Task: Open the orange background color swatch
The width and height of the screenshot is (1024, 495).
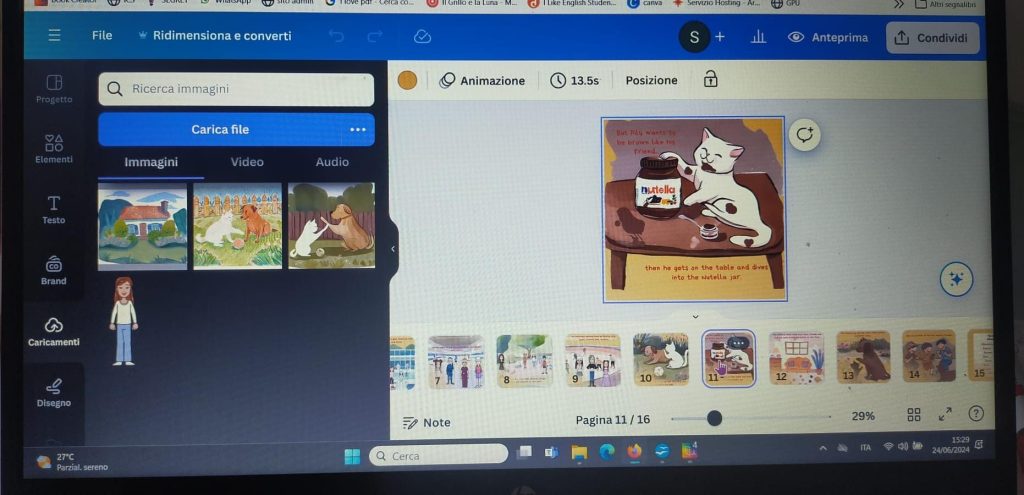Action: tap(408, 80)
